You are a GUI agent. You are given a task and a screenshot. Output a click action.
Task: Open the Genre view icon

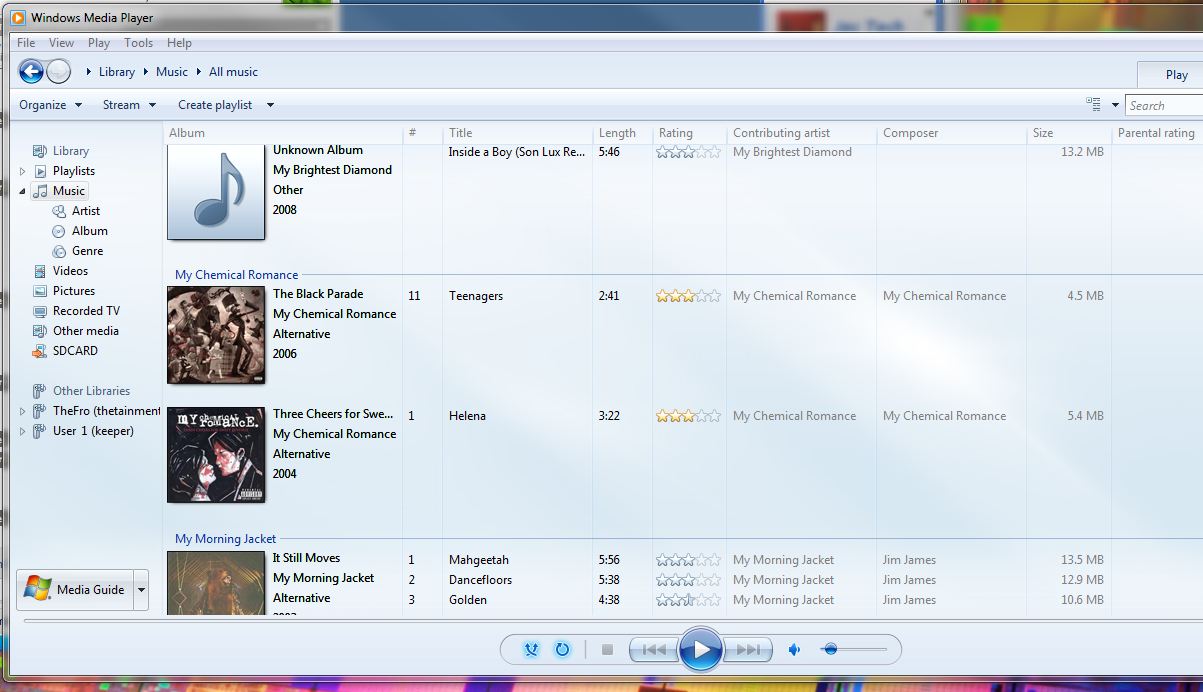click(59, 251)
